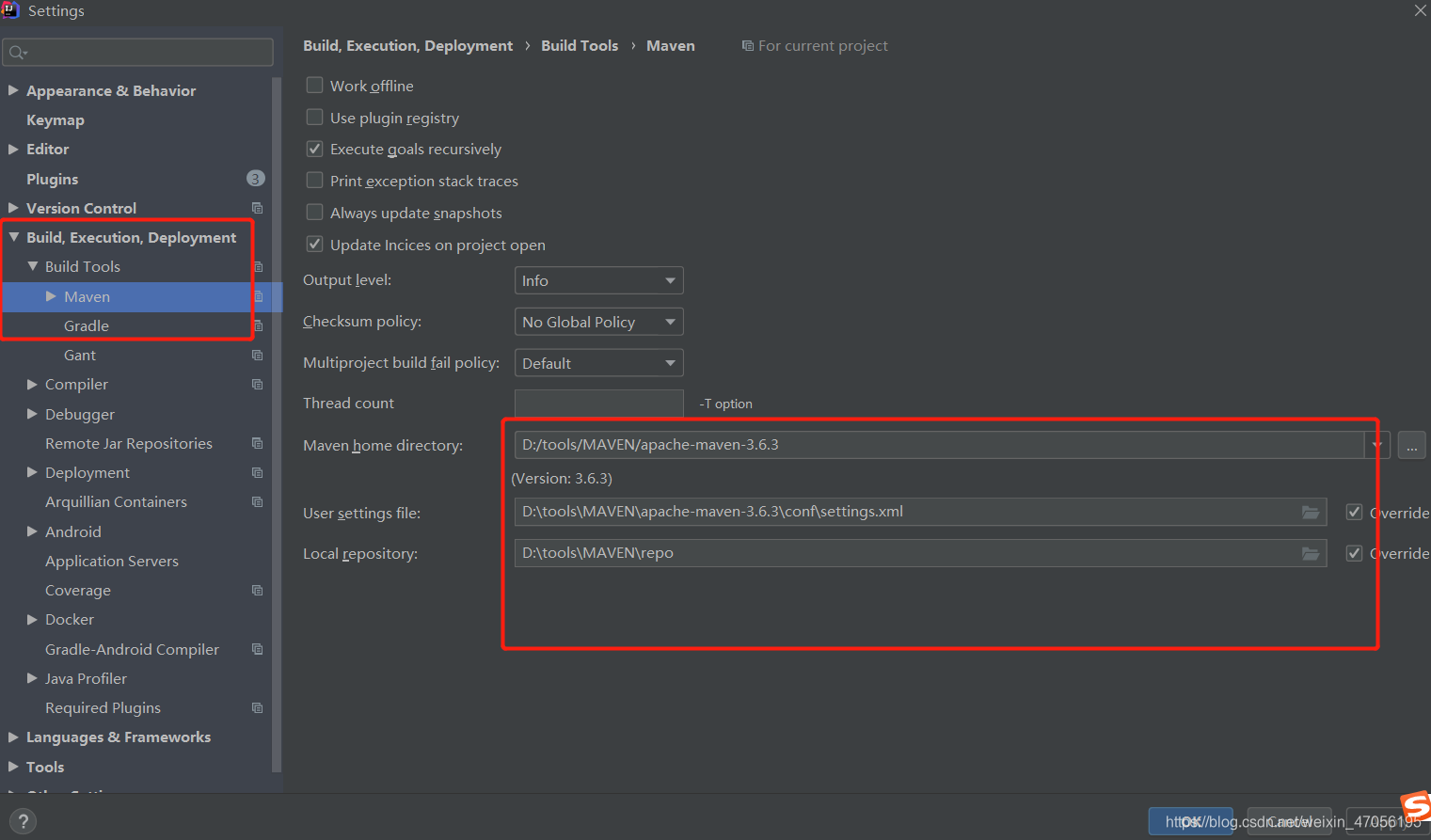Uncheck Execute goals recursively
Viewport: 1431px width, 840px height.
315,149
